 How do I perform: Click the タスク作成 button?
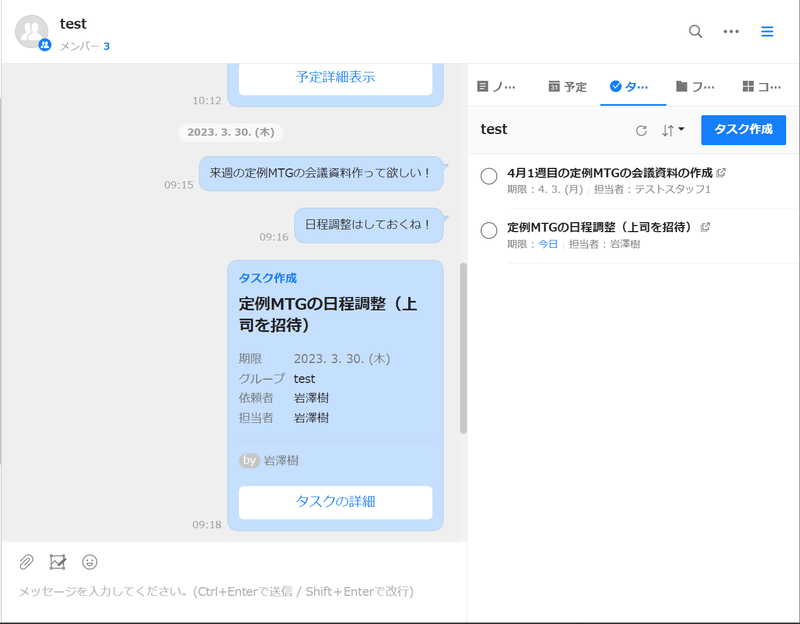pyautogui.click(x=742, y=130)
